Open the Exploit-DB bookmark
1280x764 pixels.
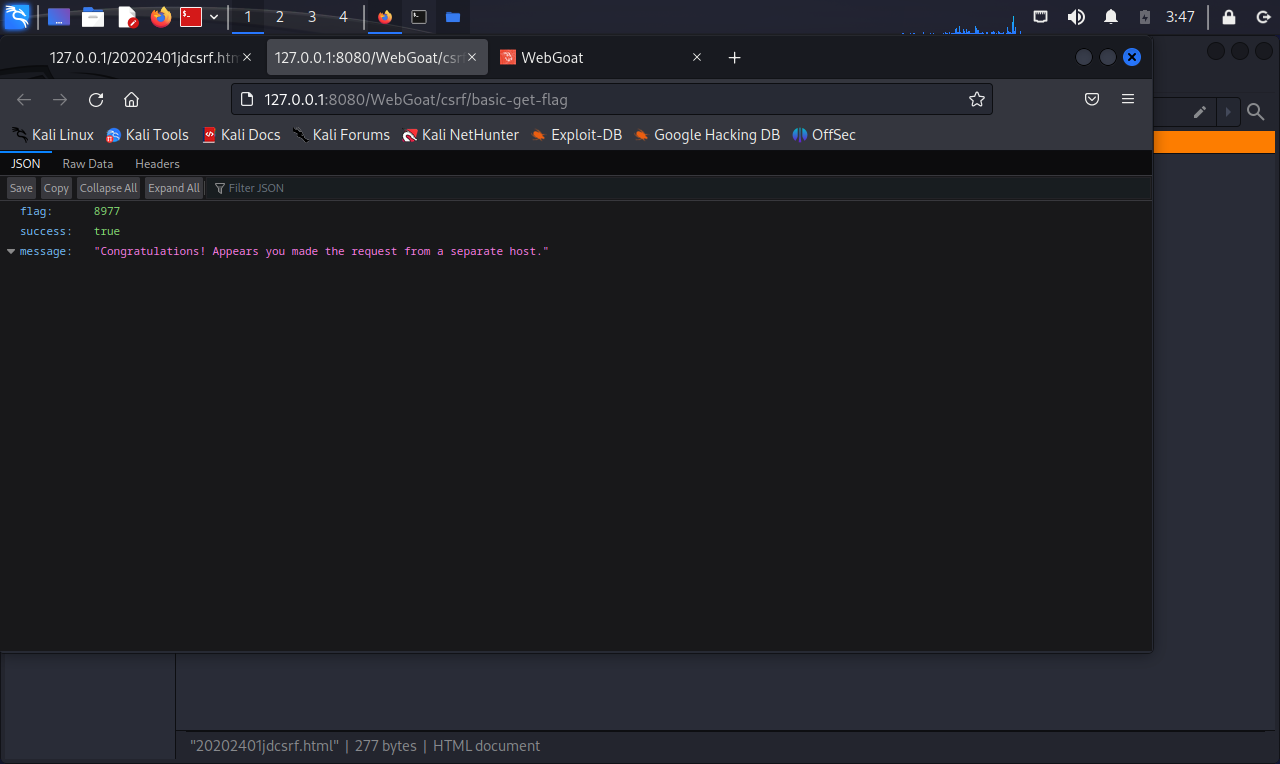576,135
